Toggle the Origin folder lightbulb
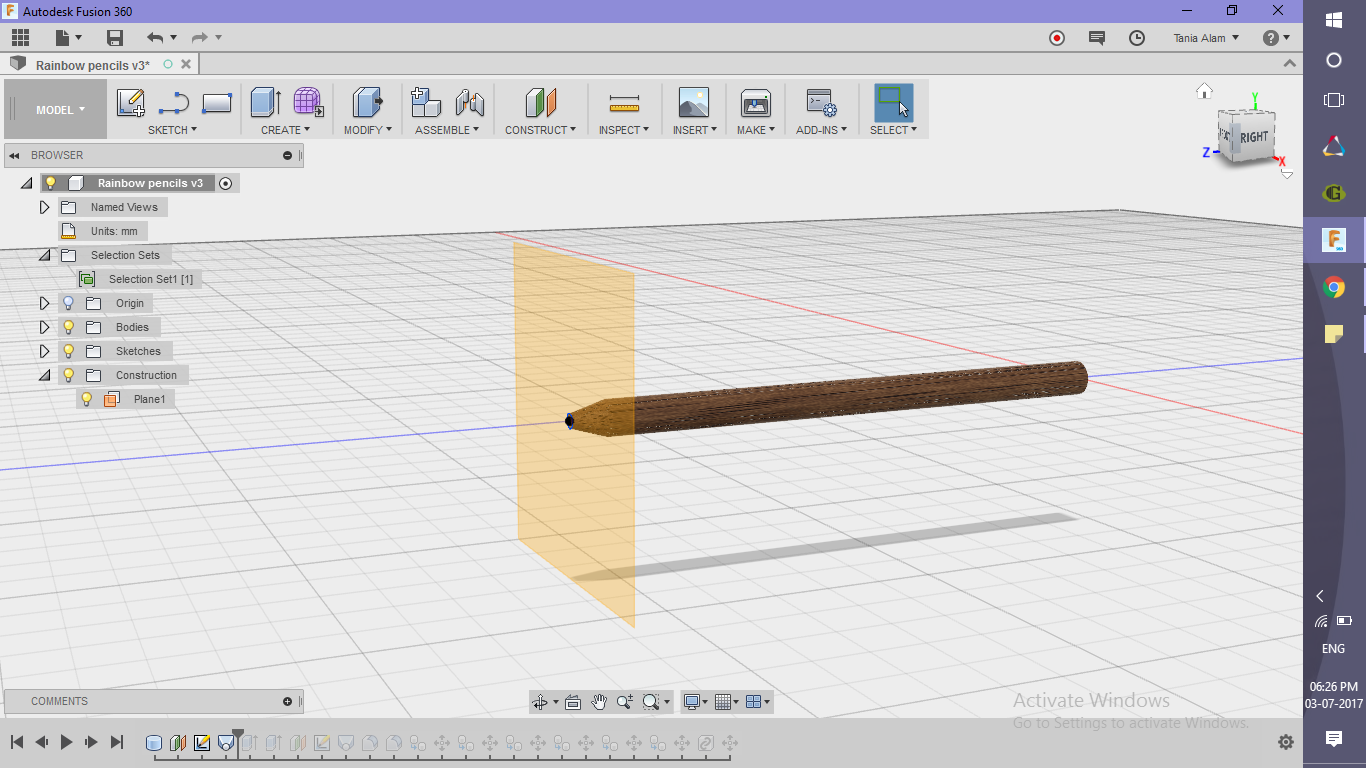 coord(69,303)
